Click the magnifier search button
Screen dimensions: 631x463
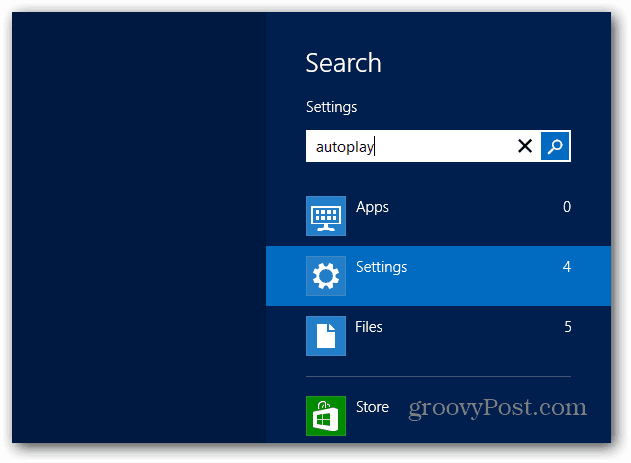(555, 146)
